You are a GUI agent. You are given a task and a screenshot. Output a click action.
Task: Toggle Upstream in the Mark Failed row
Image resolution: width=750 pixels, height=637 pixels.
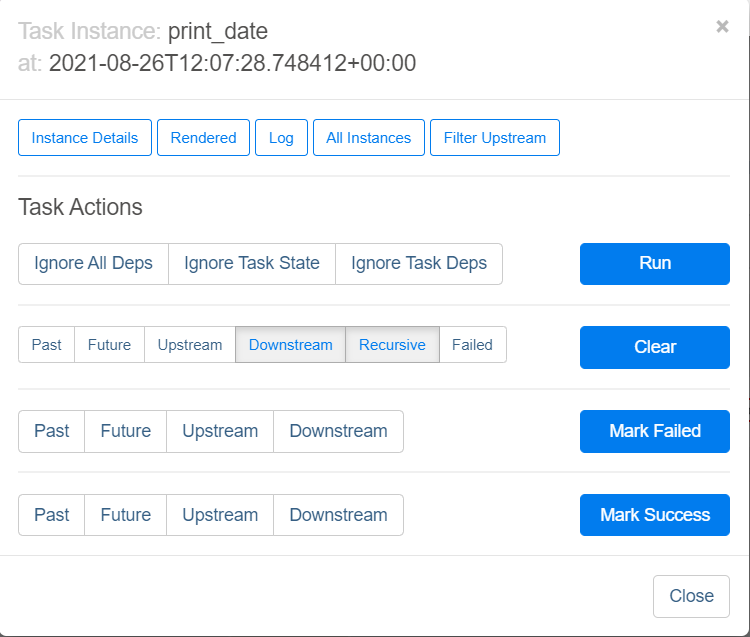pos(220,431)
